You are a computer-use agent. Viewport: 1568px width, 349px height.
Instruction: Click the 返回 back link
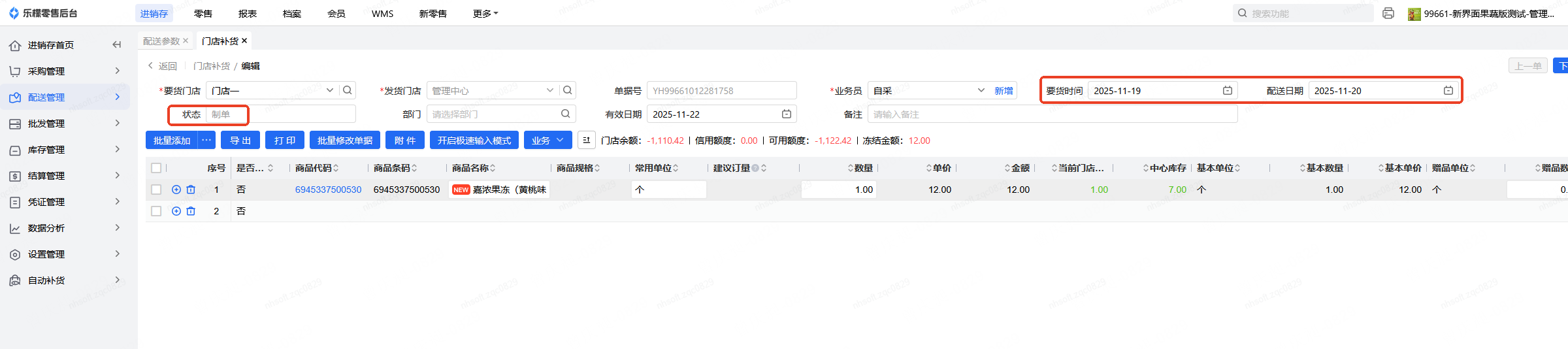163,65
